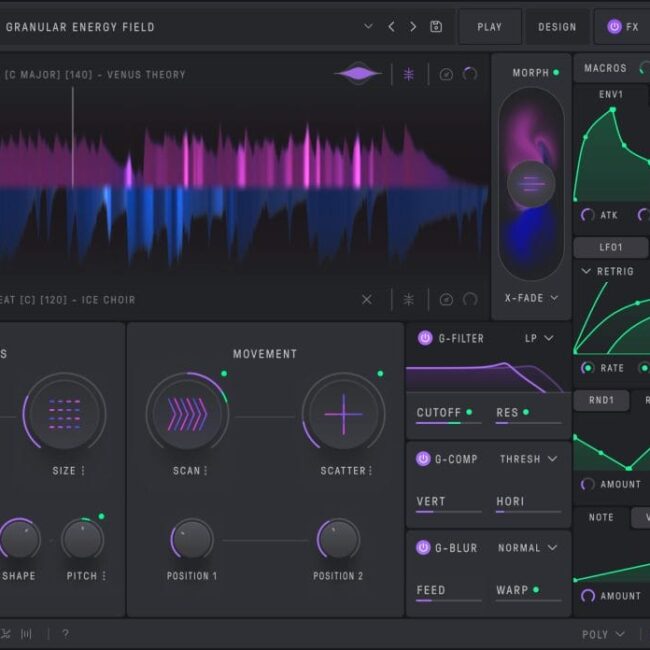Click the RND1 button
Image resolution: width=650 pixels, height=650 pixels.
pos(600,400)
